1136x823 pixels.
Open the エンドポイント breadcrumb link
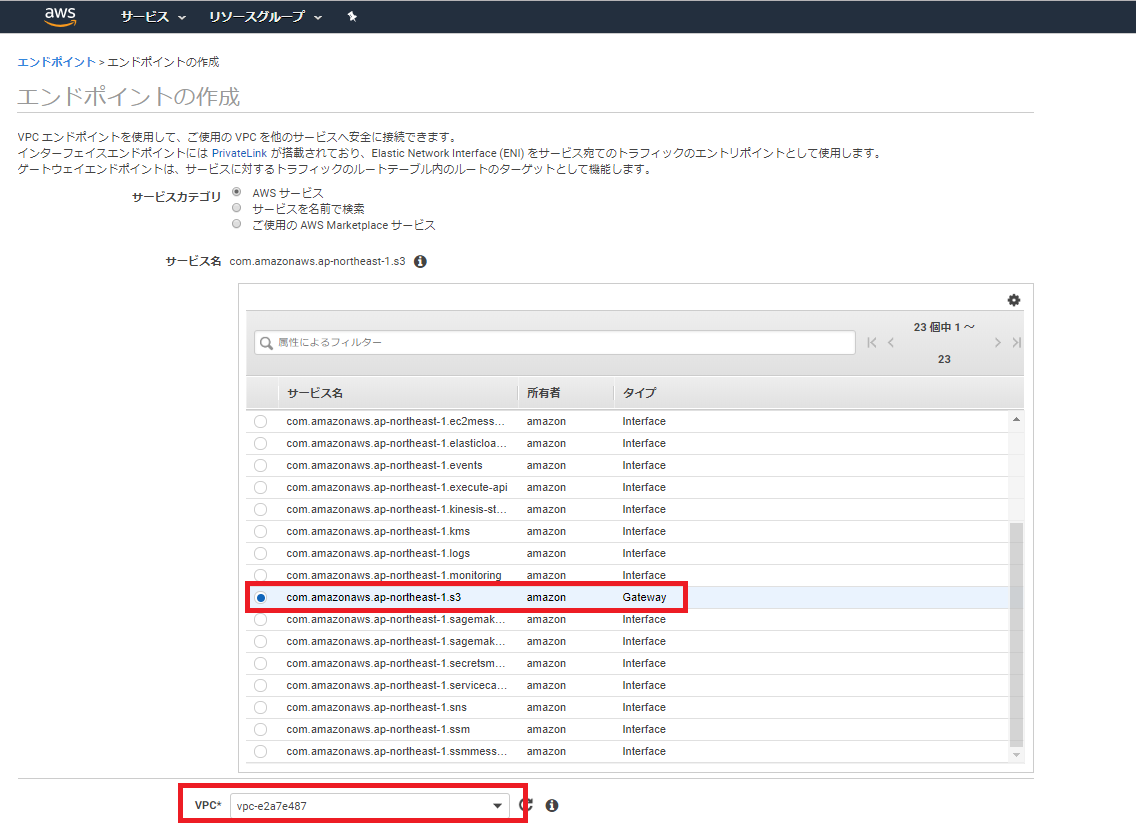point(56,62)
